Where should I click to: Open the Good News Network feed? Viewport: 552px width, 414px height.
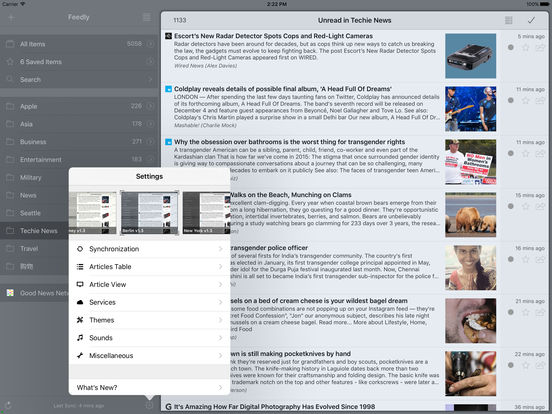tap(34, 293)
